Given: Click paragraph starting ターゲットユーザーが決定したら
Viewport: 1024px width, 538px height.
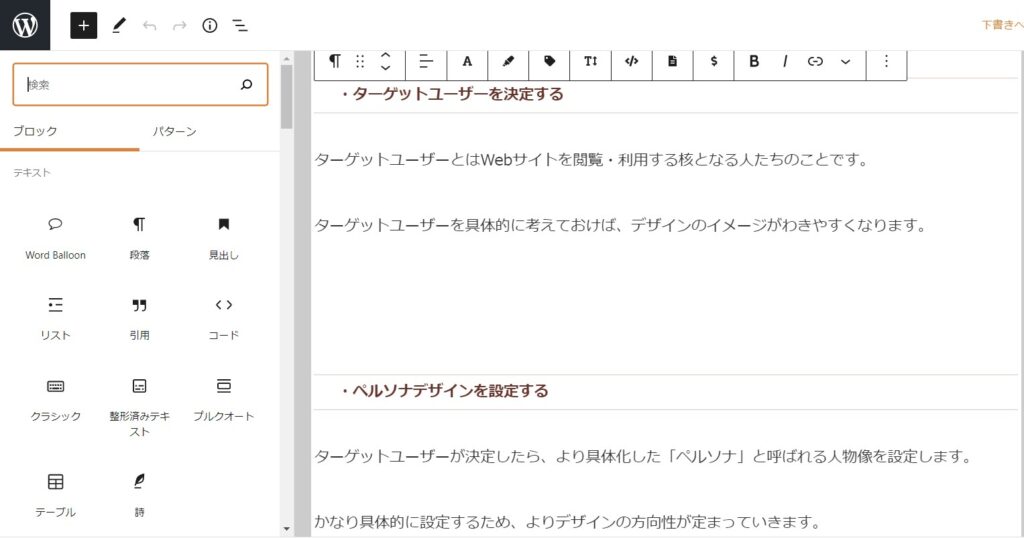Looking at the screenshot, I should coord(643,456).
